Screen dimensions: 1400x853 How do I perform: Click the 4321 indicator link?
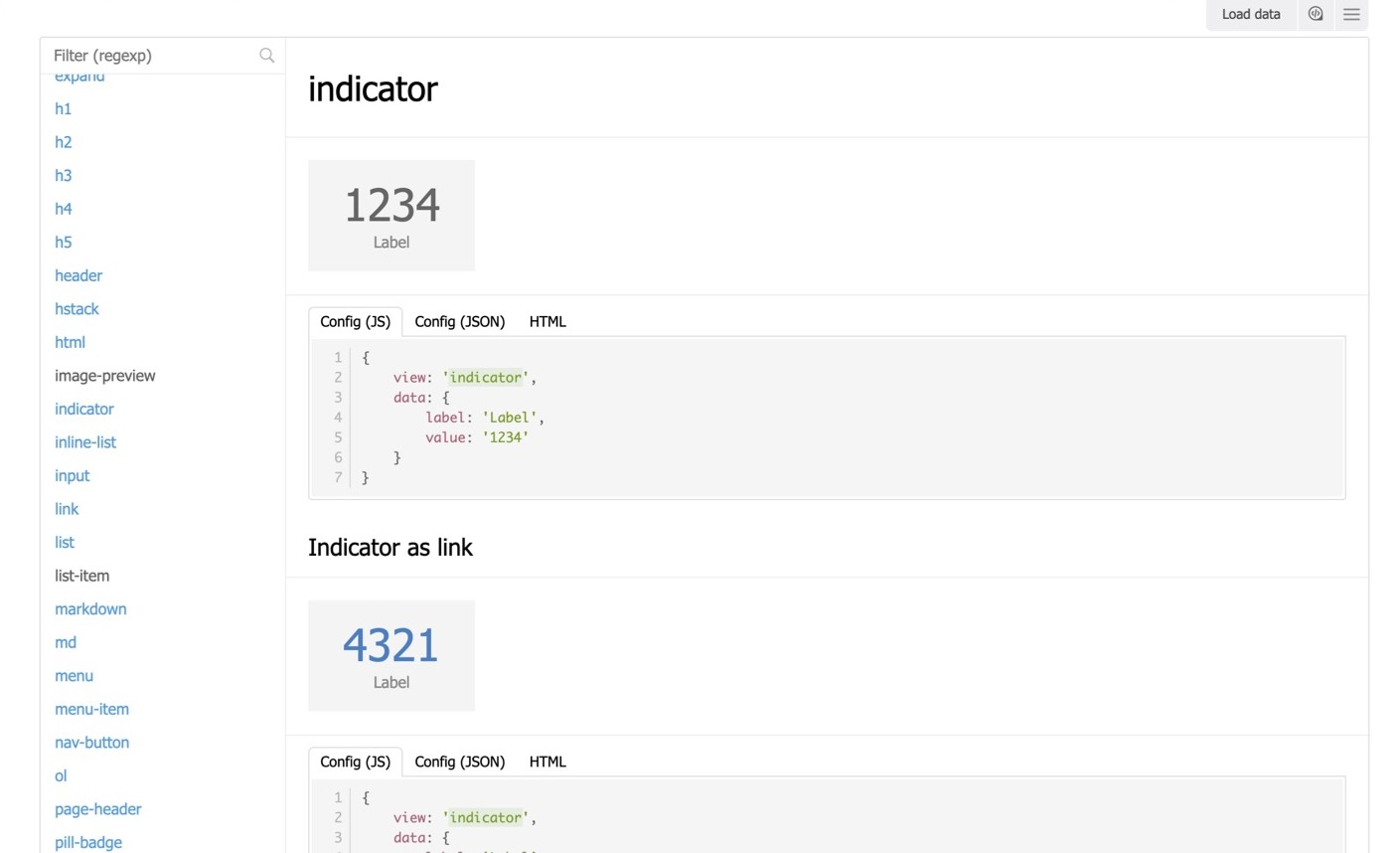point(390,644)
